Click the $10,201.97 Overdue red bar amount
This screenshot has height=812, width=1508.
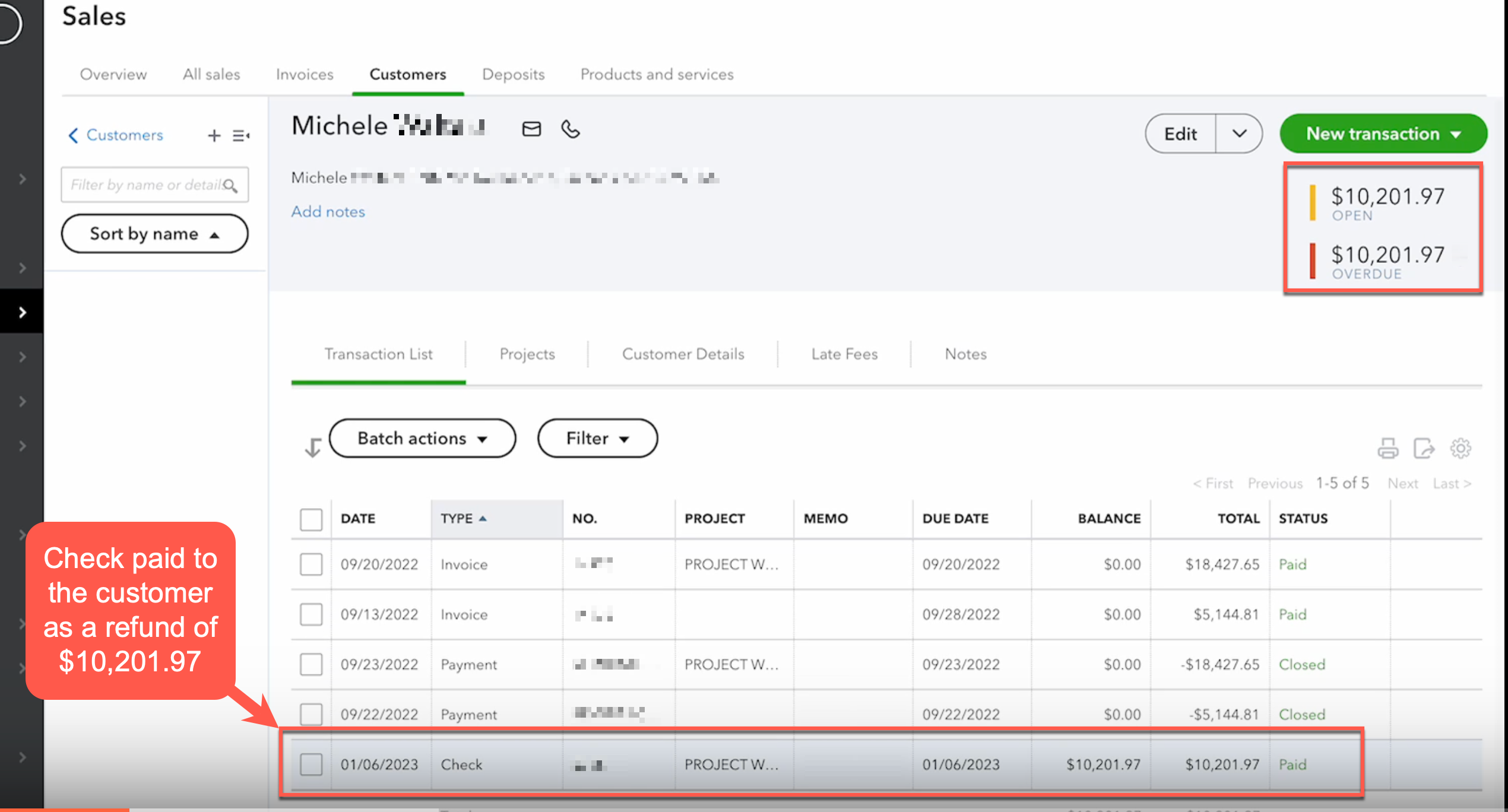point(1387,255)
